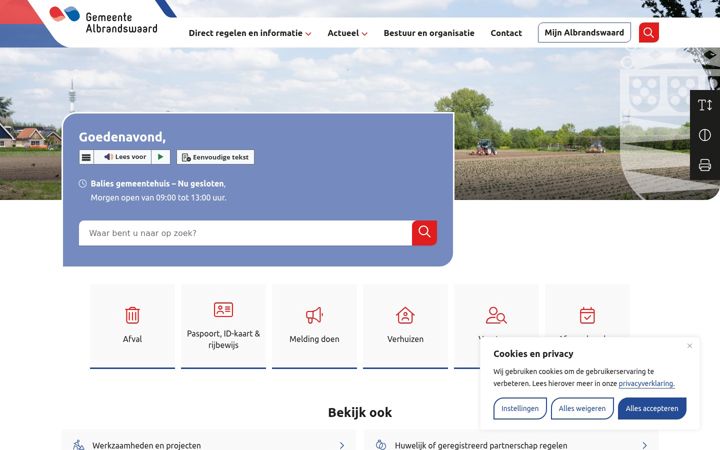Switch to Eenvoudige tekst
This screenshot has width=720, height=450.
coord(215,157)
